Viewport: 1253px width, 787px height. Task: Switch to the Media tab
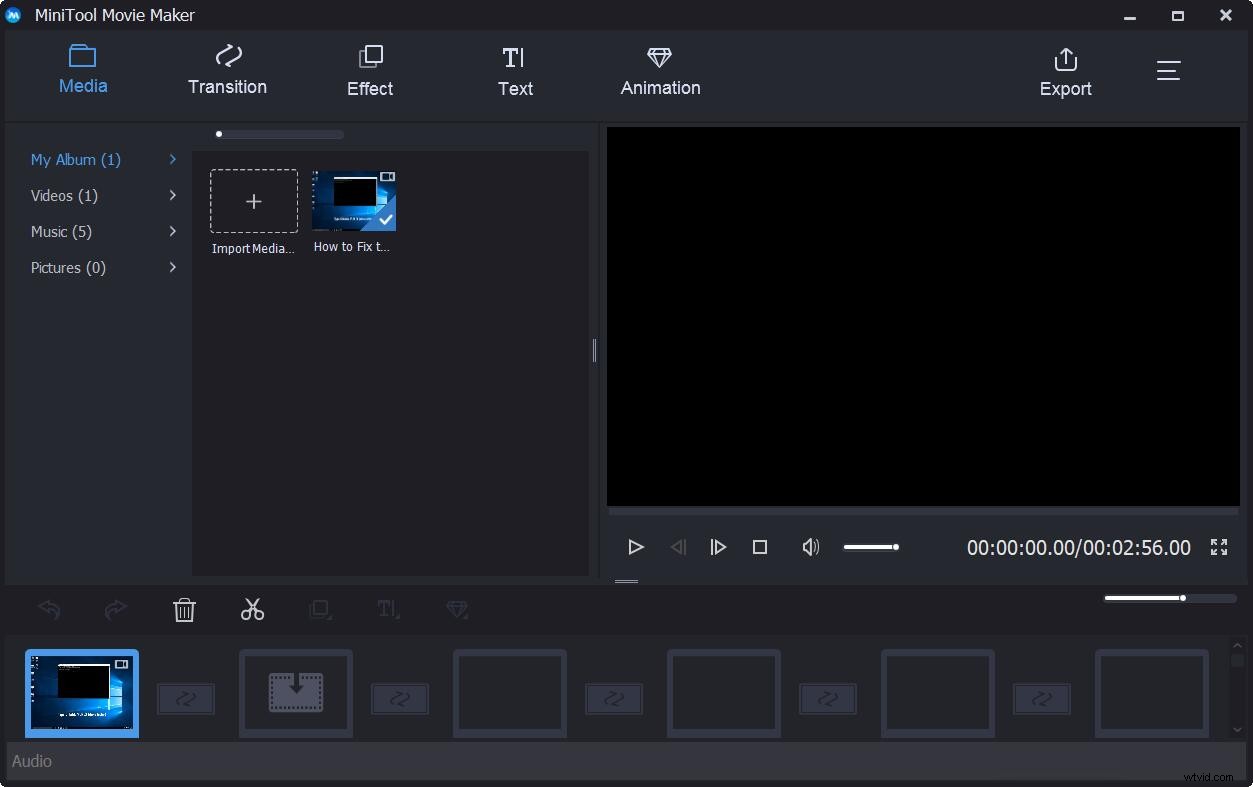pyautogui.click(x=82, y=70)
